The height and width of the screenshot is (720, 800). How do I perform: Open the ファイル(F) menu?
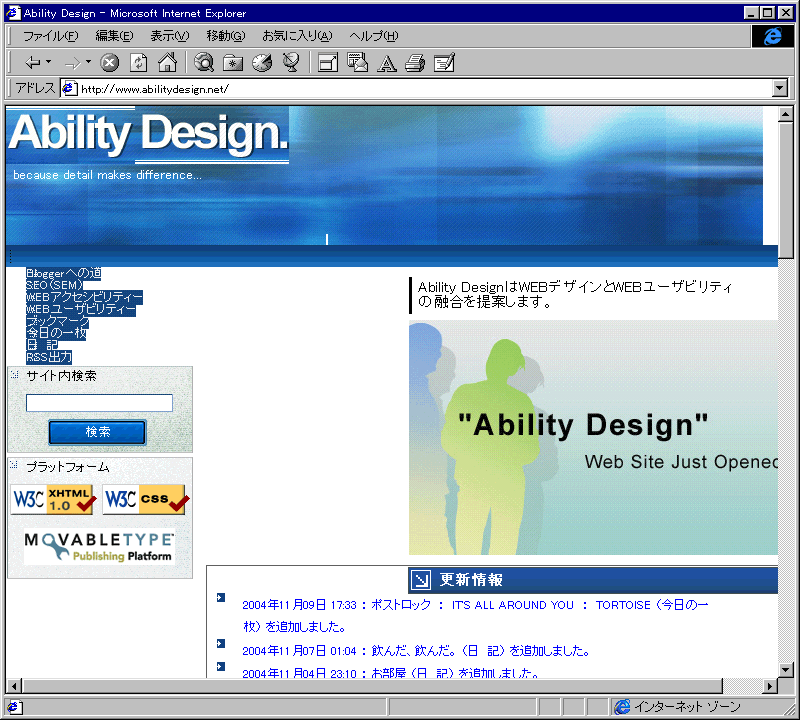51,36
